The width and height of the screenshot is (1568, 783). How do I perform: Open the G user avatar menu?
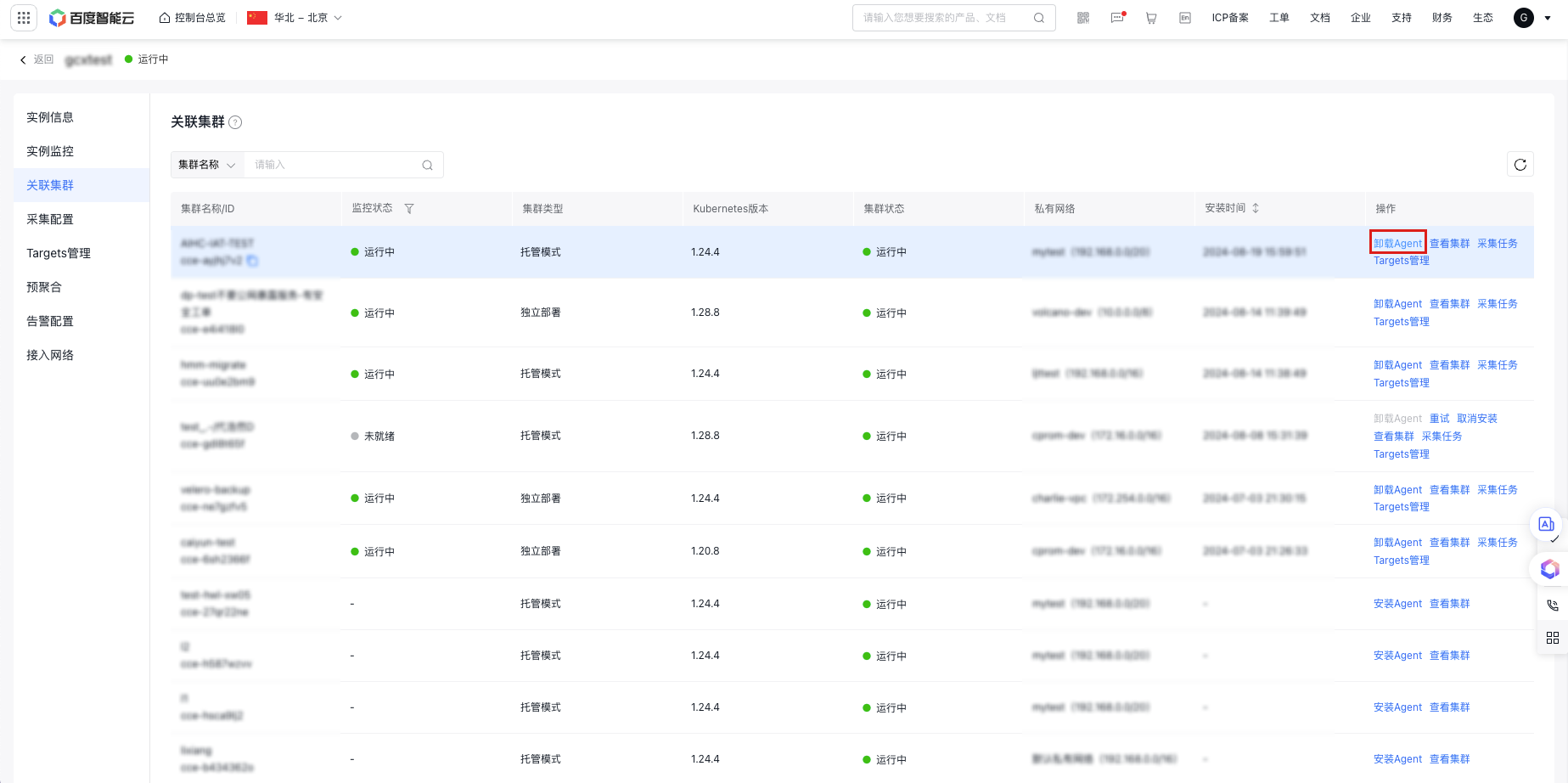point(1524,18)
